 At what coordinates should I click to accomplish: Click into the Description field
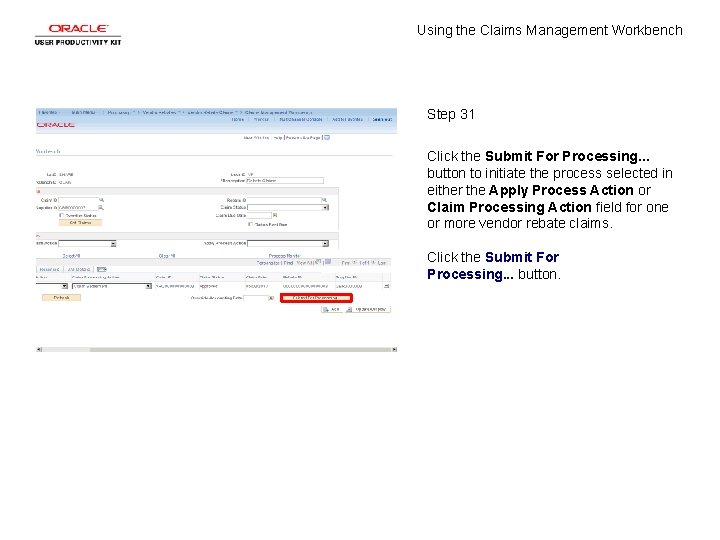point(285,180)
